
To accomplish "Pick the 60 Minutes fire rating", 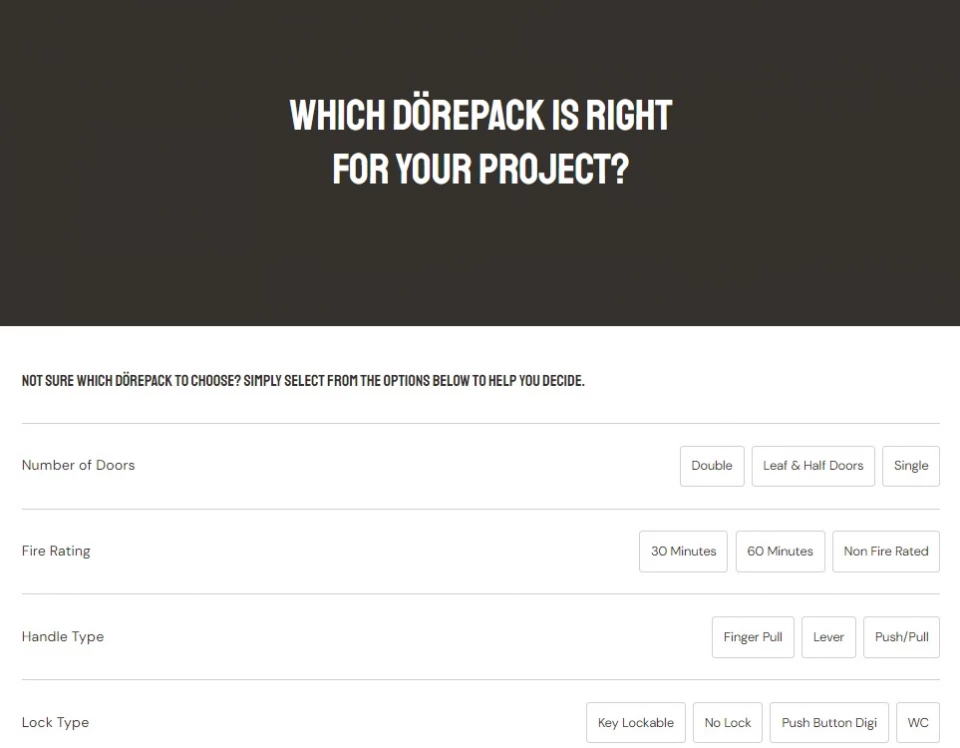I will (x=780, y=552).
